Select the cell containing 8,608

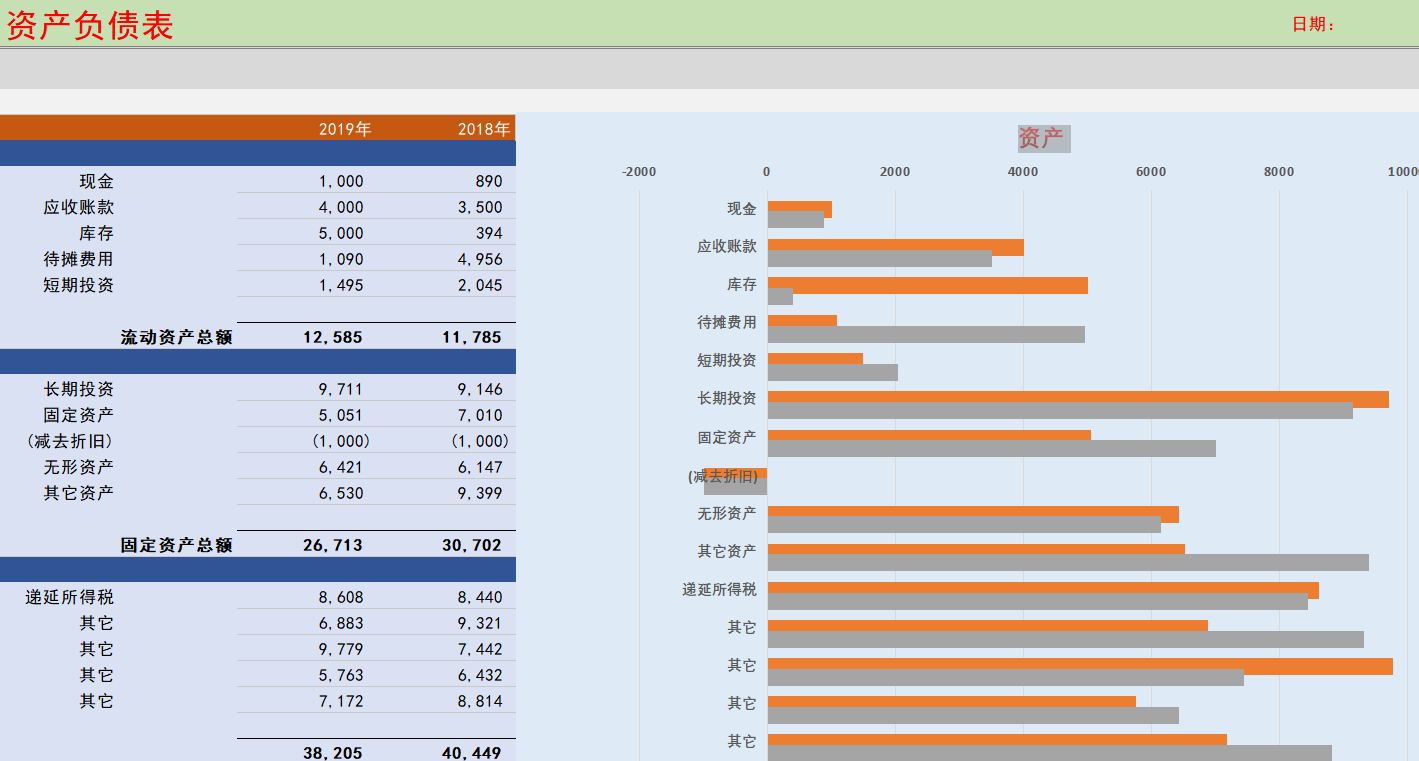click(x=341, y=597)
